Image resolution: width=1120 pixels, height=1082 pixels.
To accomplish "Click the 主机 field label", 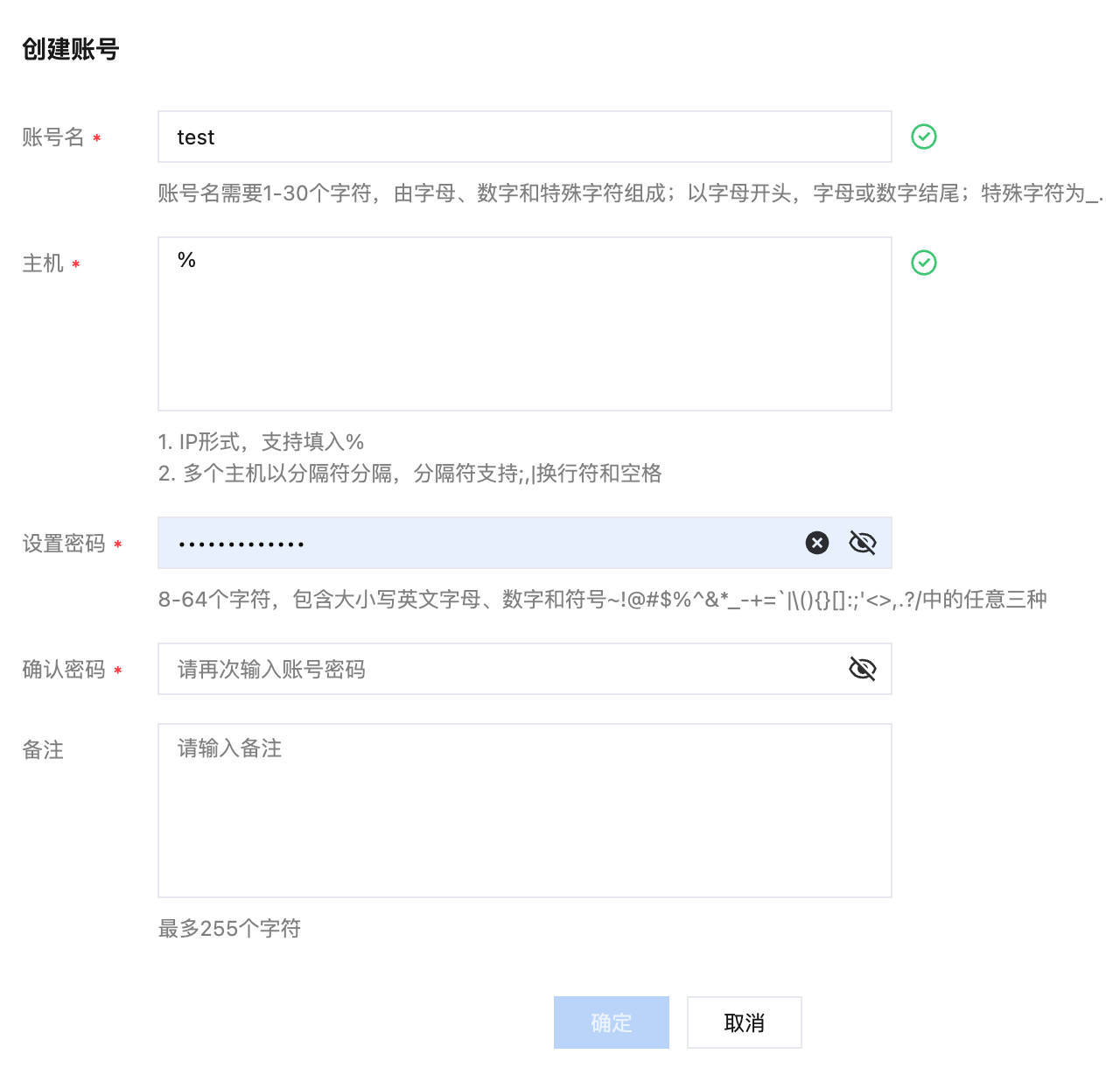I will tap(43, 263).
